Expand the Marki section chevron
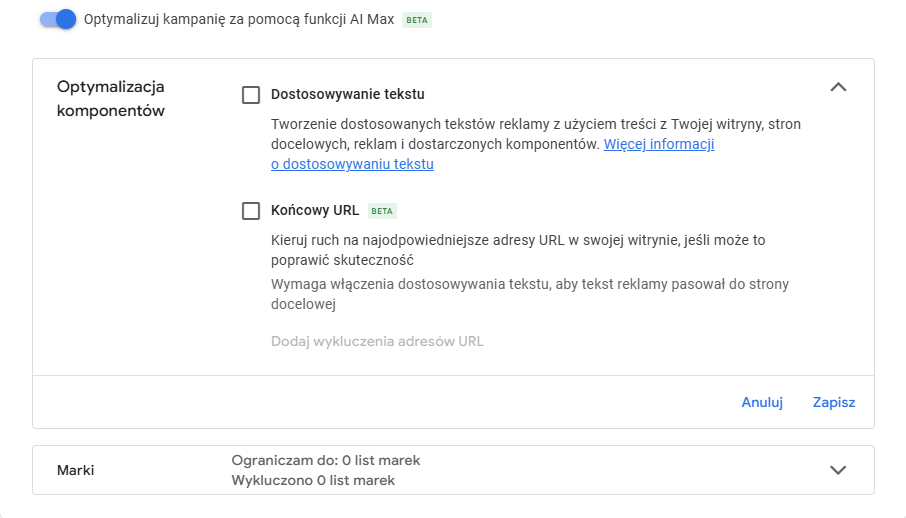The image size is (906, 518). click(838, 470)
